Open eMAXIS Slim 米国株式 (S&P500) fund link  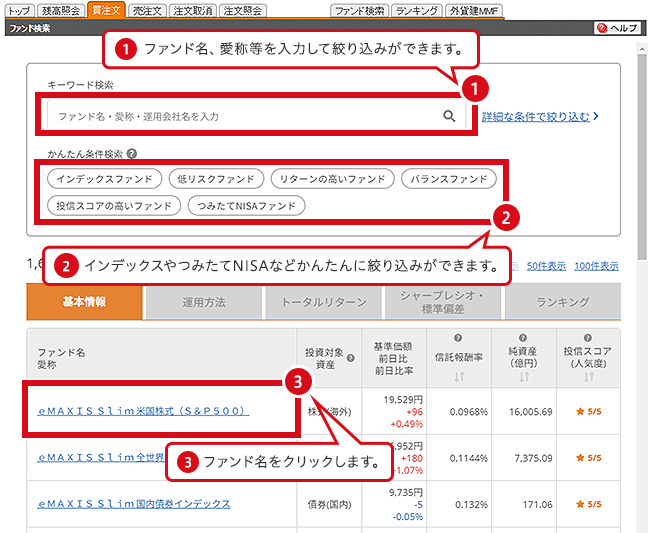coord(143,411)
